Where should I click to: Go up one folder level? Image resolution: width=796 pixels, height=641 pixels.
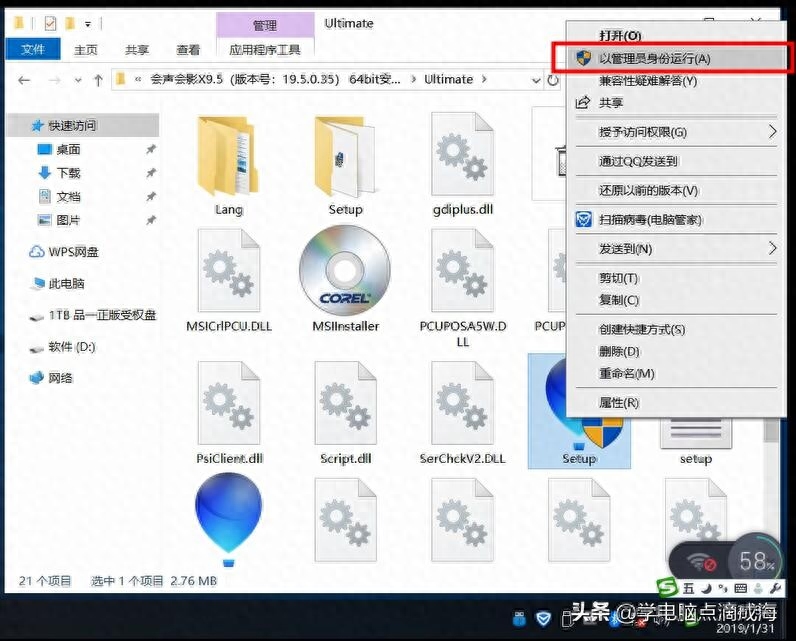click(x=98, y=80)
